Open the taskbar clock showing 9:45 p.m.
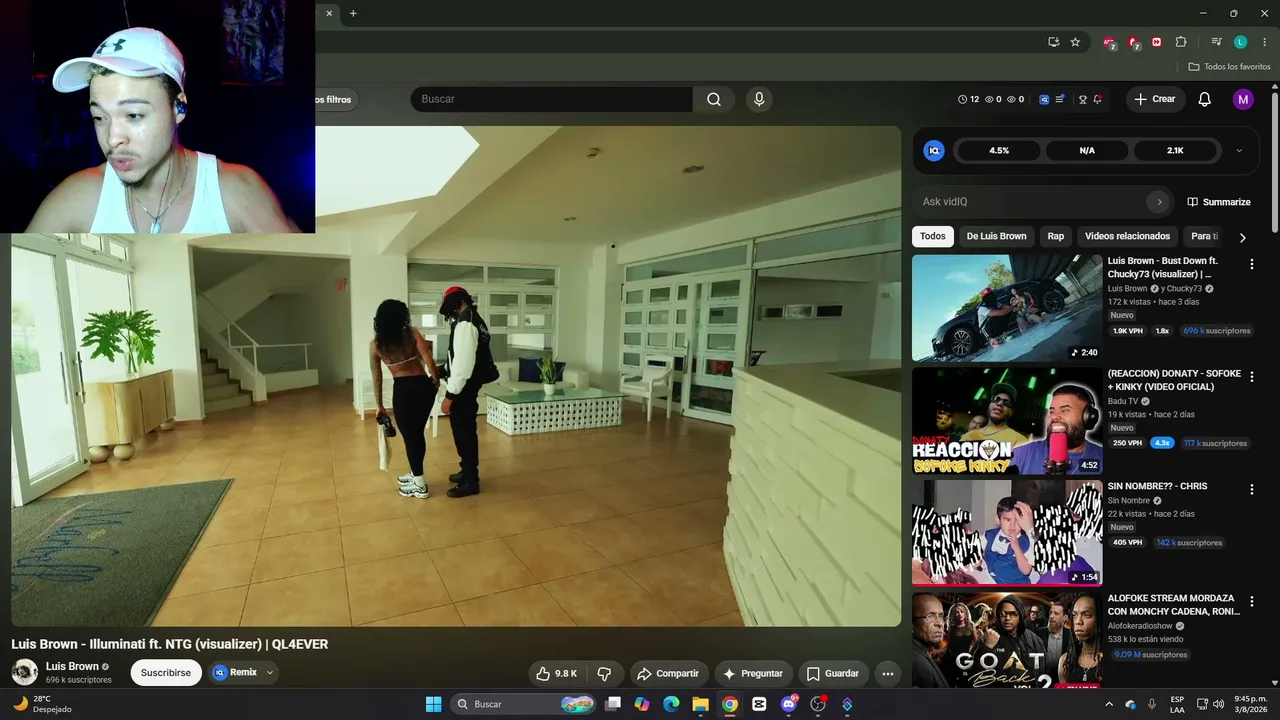Screen dimensions: 1280x720 (1250, 704)
